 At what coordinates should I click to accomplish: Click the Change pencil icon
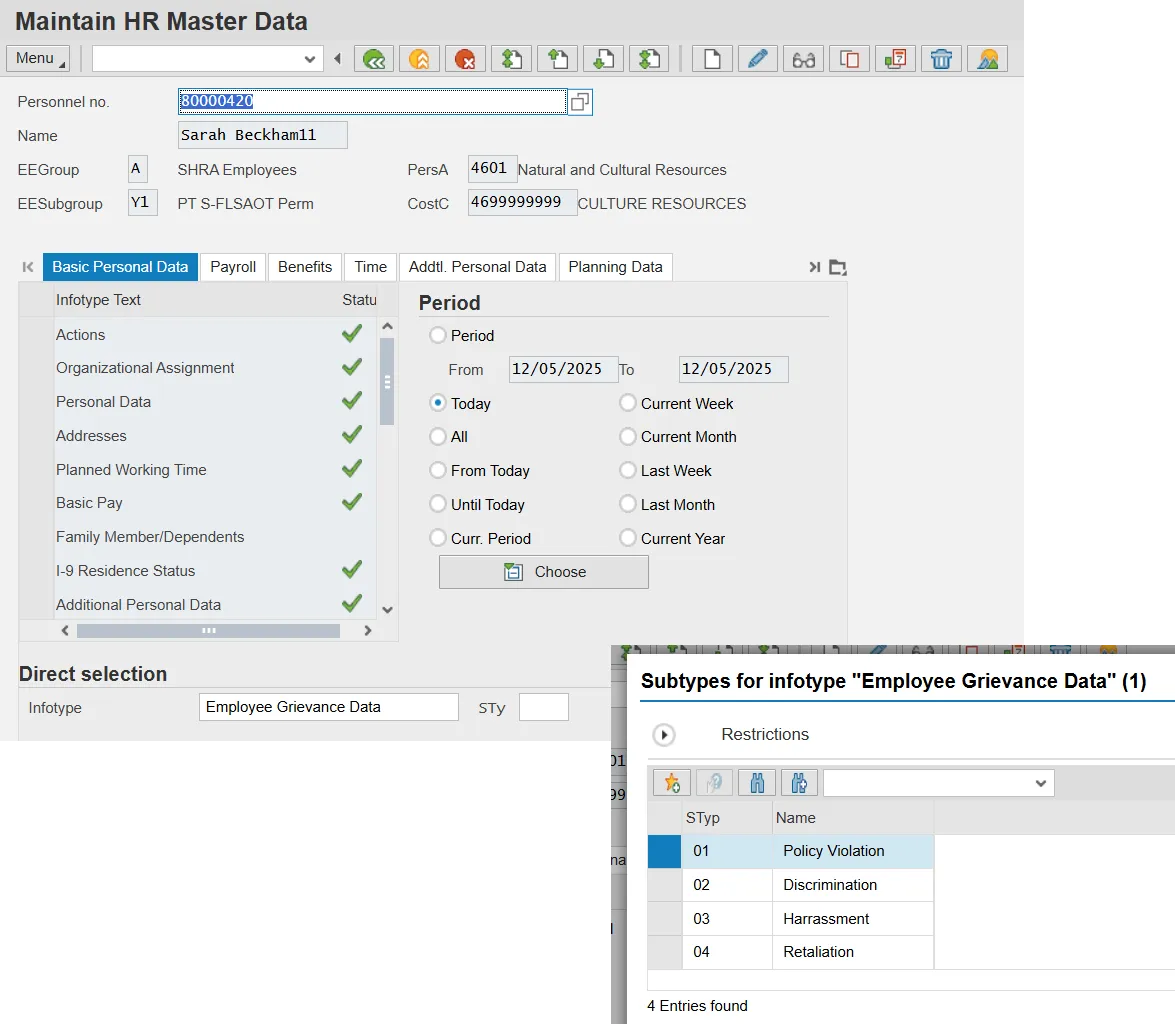(758, 59)
